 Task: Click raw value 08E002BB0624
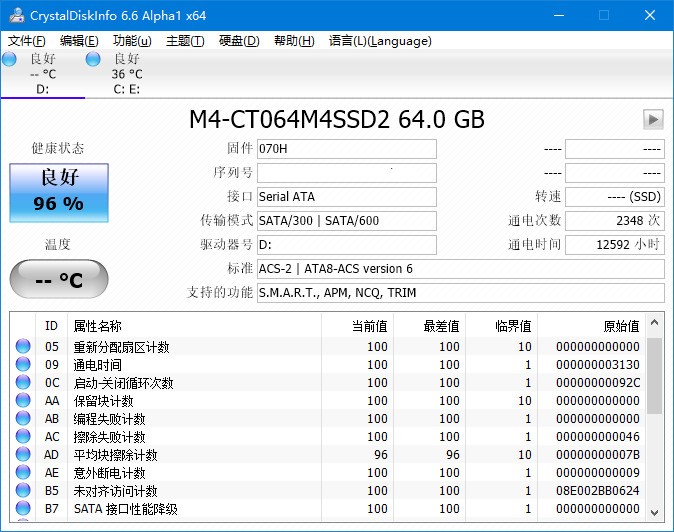click(598, 491)
